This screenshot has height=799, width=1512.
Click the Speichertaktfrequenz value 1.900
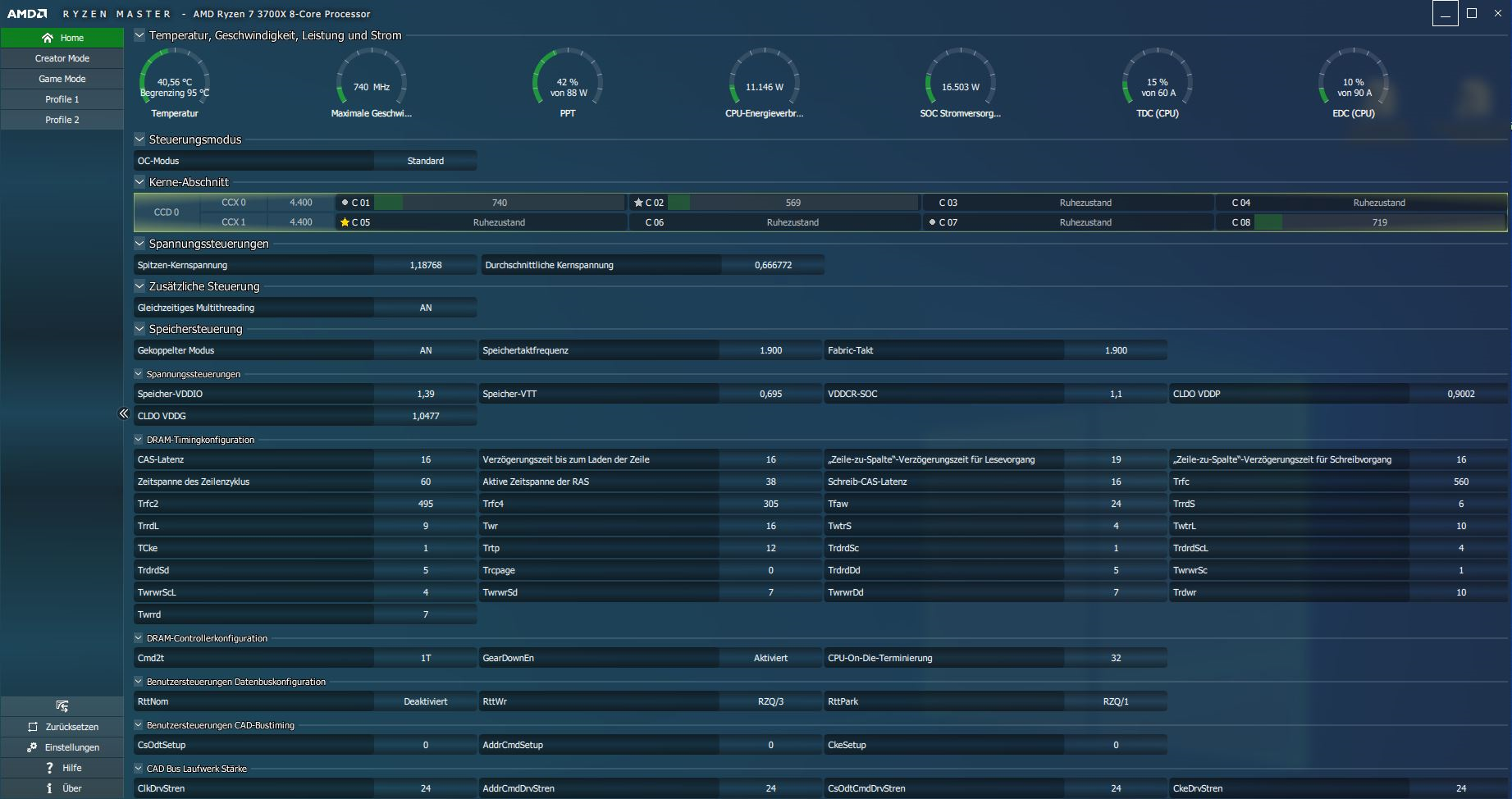coord(771,350)
